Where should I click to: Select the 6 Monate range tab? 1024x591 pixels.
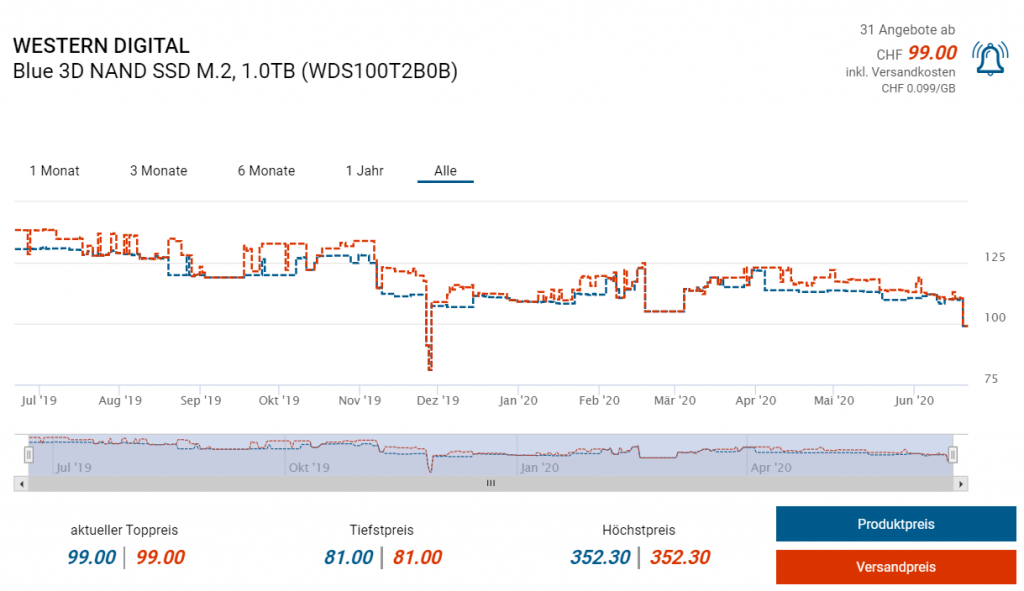point(266,170)
